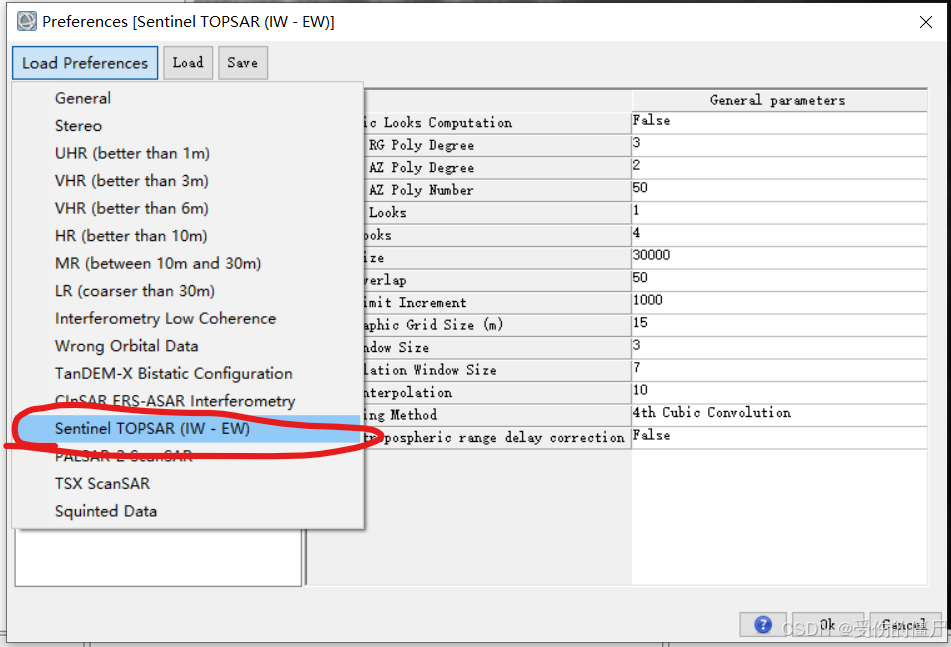
Task: Edit the value 7 window size field
Action: (x=779, y=369)
